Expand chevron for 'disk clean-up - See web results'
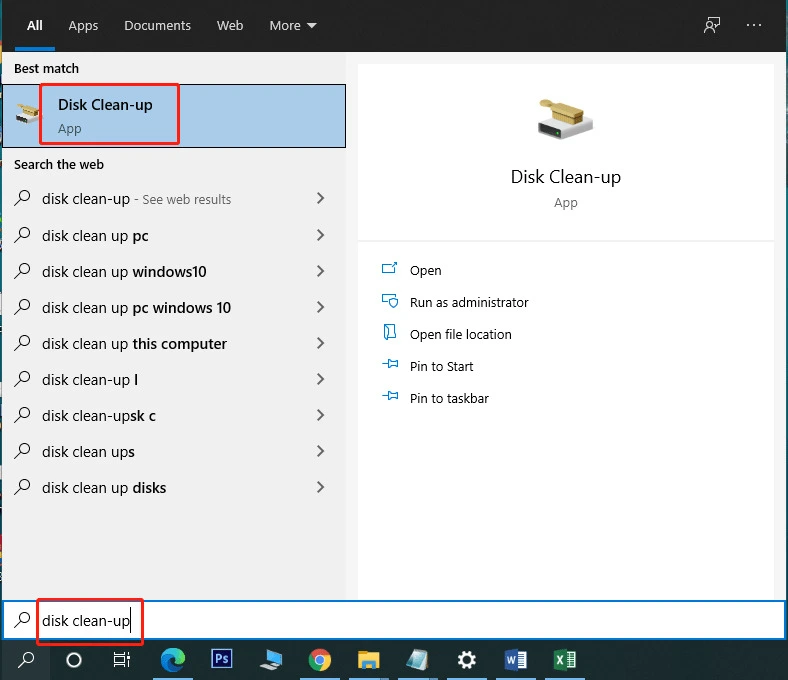The height and width of the screenshot is (680, 788). pos(321,199)
